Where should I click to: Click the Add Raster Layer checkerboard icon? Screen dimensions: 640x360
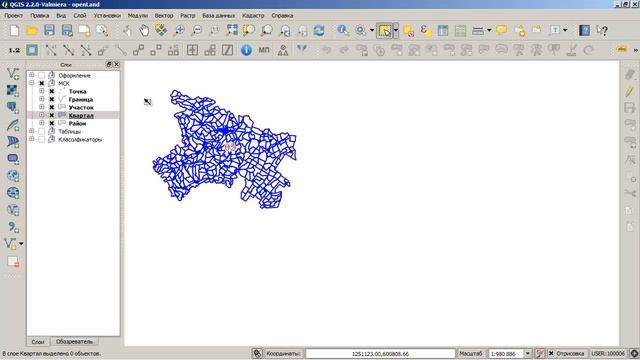(13, 90)
